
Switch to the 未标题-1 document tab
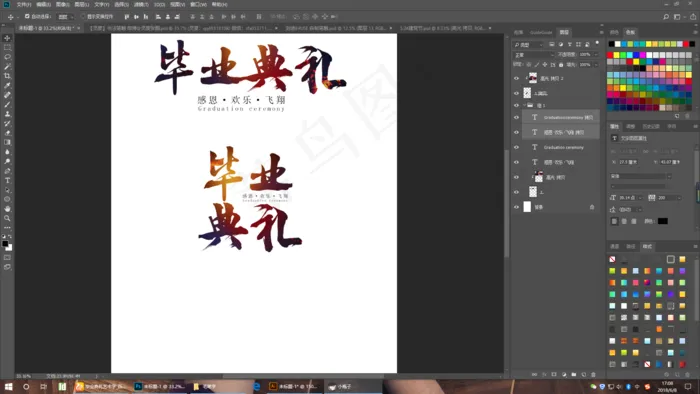point(48,28)
